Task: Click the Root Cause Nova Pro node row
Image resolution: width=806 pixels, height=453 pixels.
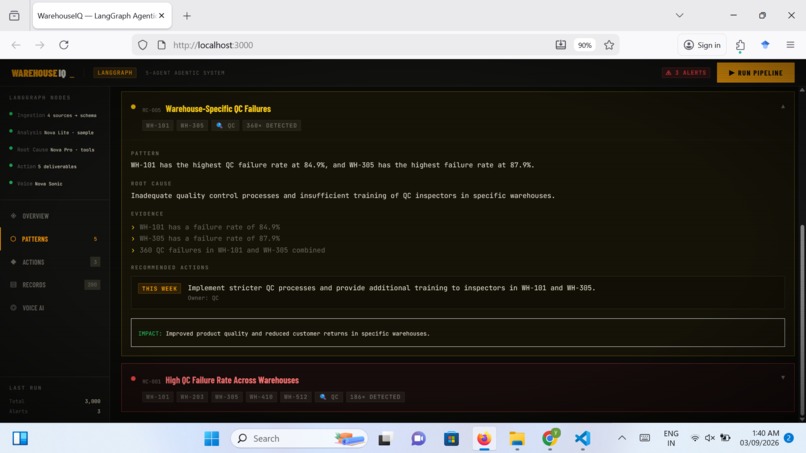Action: (x=52, y=150)
